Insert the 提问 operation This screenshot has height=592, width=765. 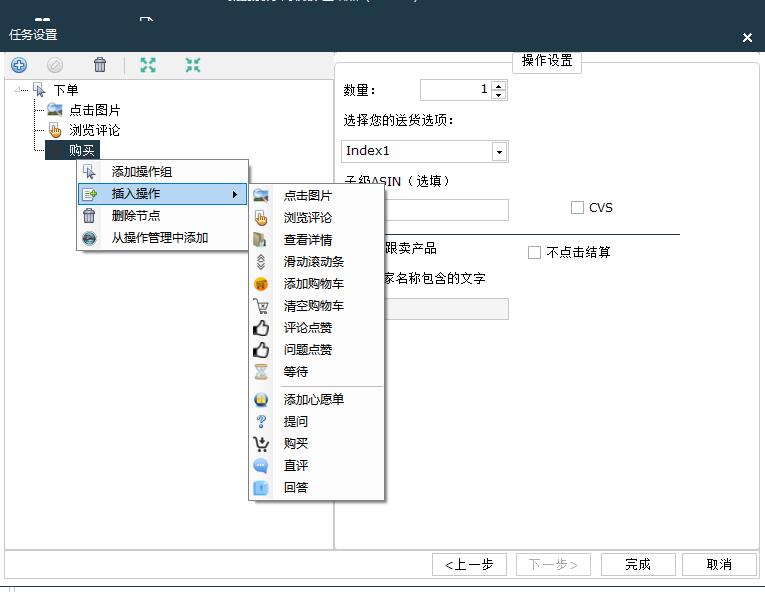point(317,422)
